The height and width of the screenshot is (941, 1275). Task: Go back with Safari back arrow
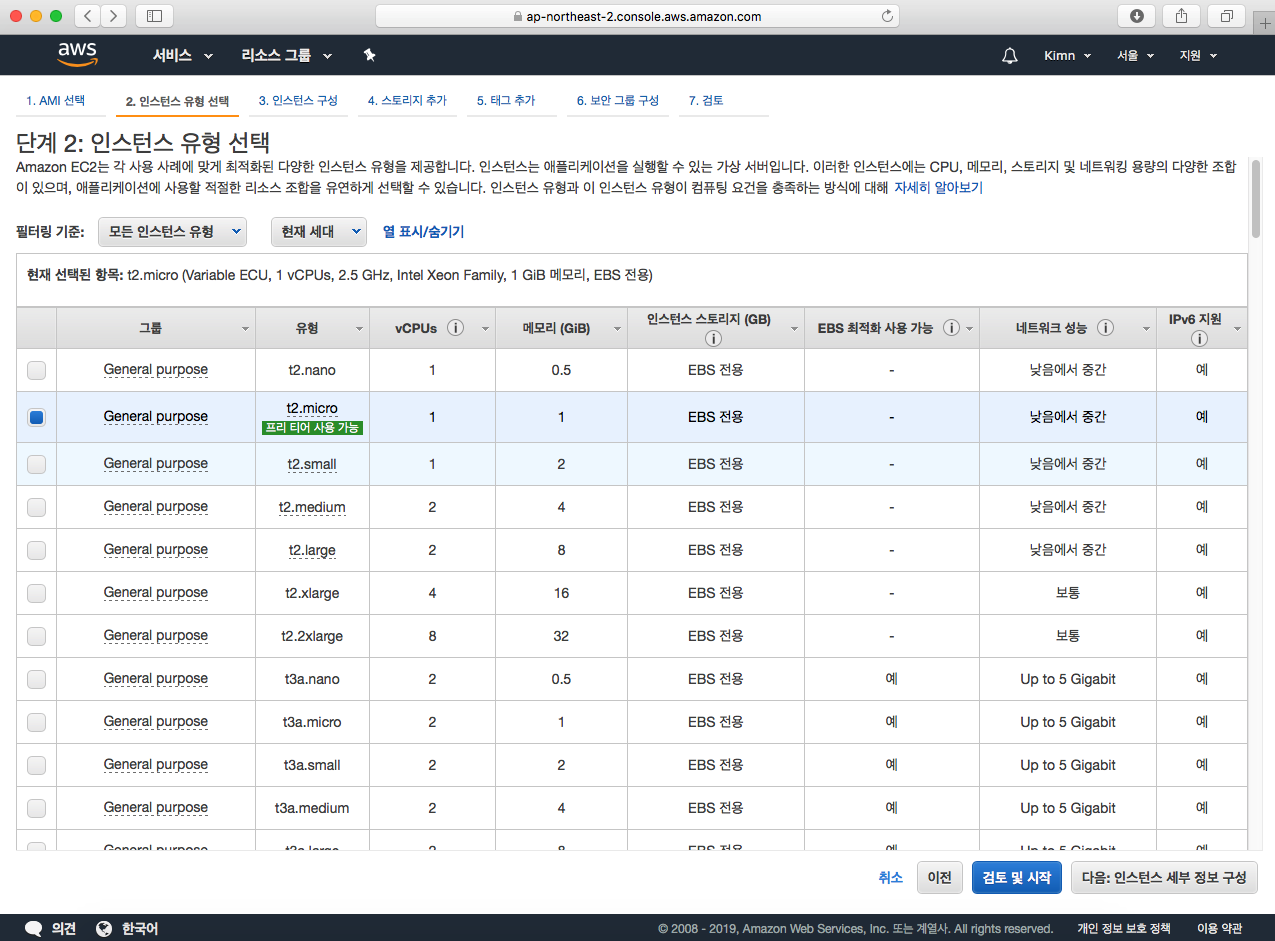pos(88,16)
